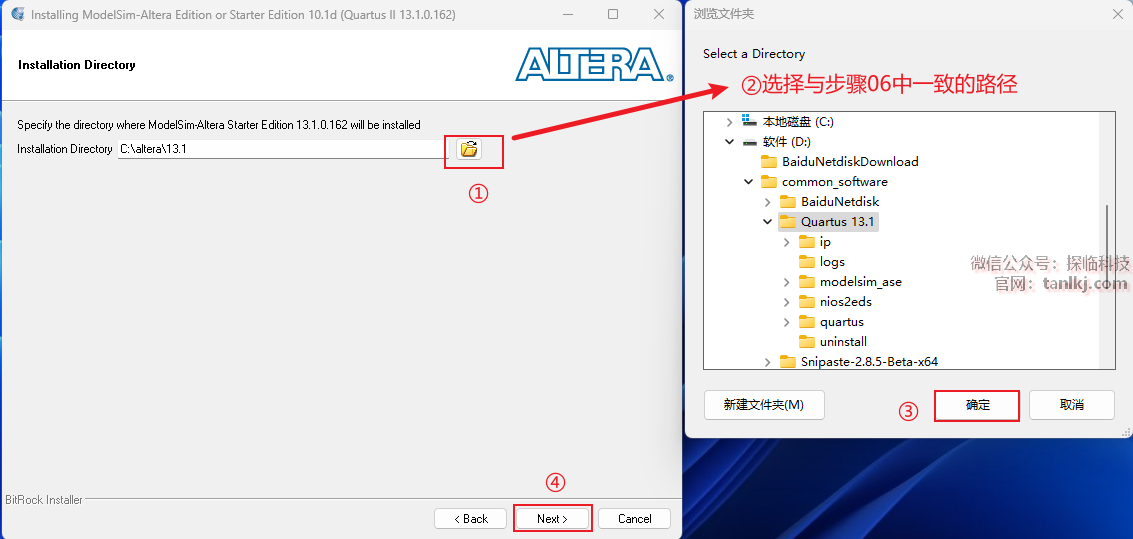Expand the 本地磁盘 (C:) drive node
Image resolution: width=1133 pixels, height=539 pixels.
(730, 122)
